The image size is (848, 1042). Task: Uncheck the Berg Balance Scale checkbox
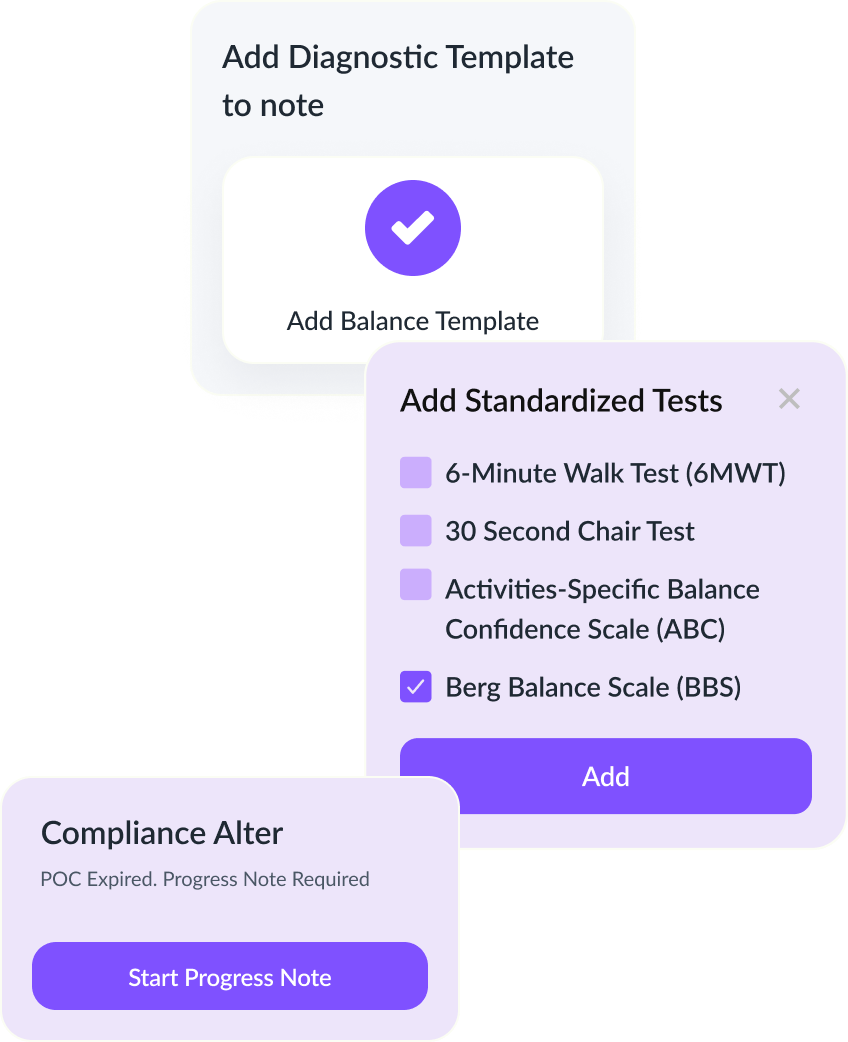pos(416,686)
